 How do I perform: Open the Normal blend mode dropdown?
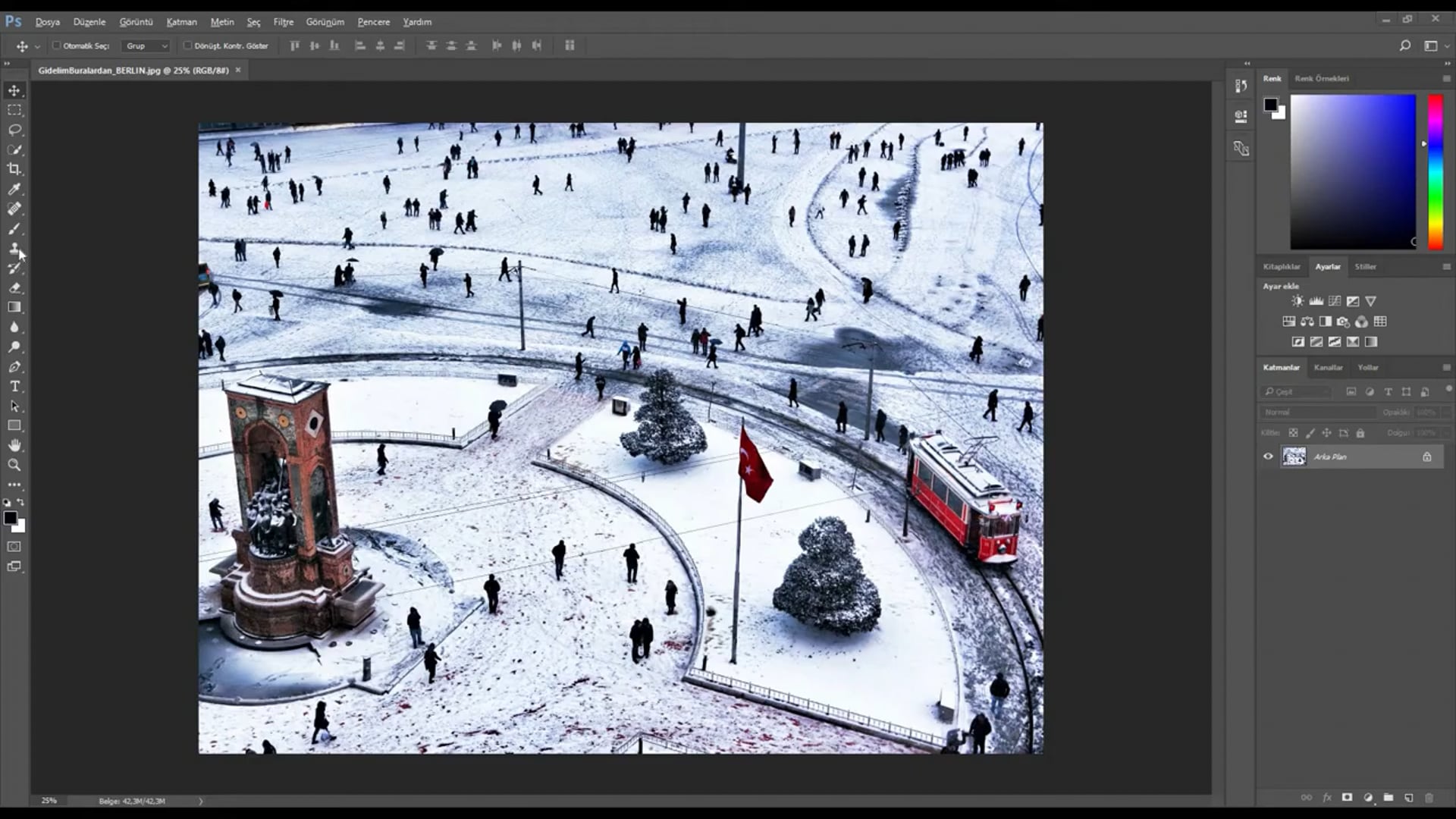[x=1317, y=412]
